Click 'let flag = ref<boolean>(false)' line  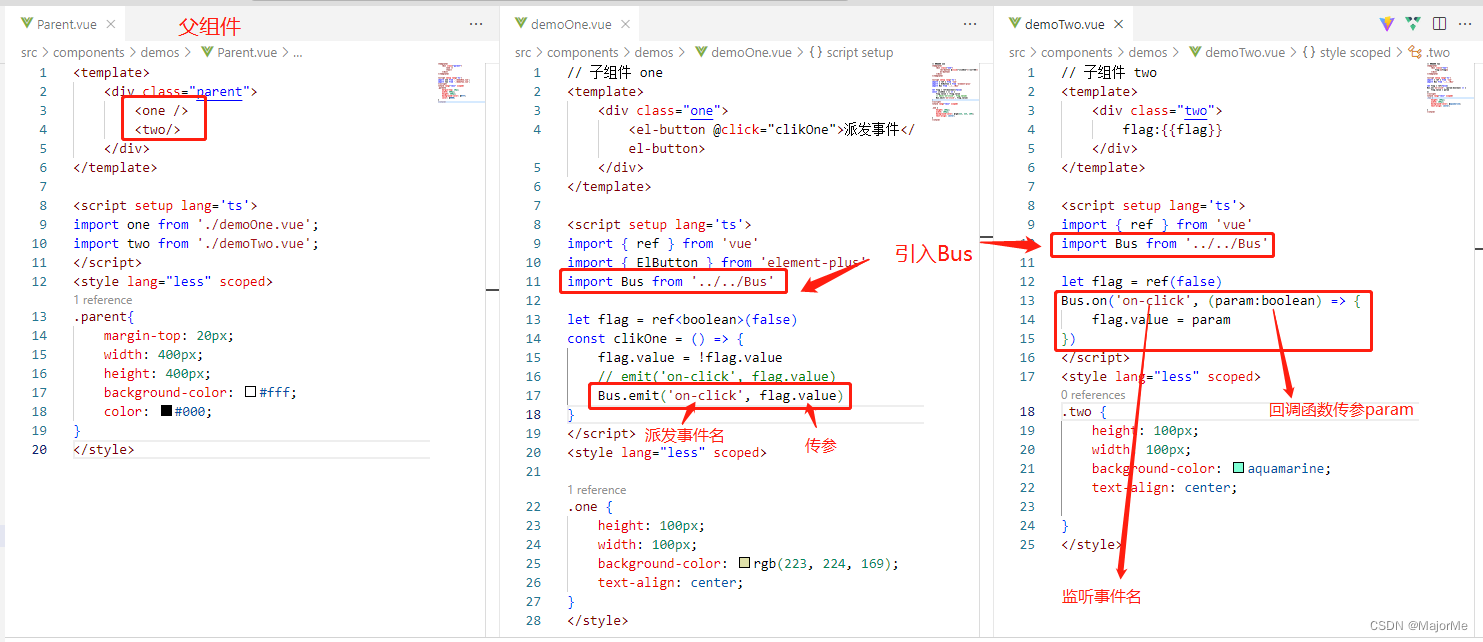682,319
